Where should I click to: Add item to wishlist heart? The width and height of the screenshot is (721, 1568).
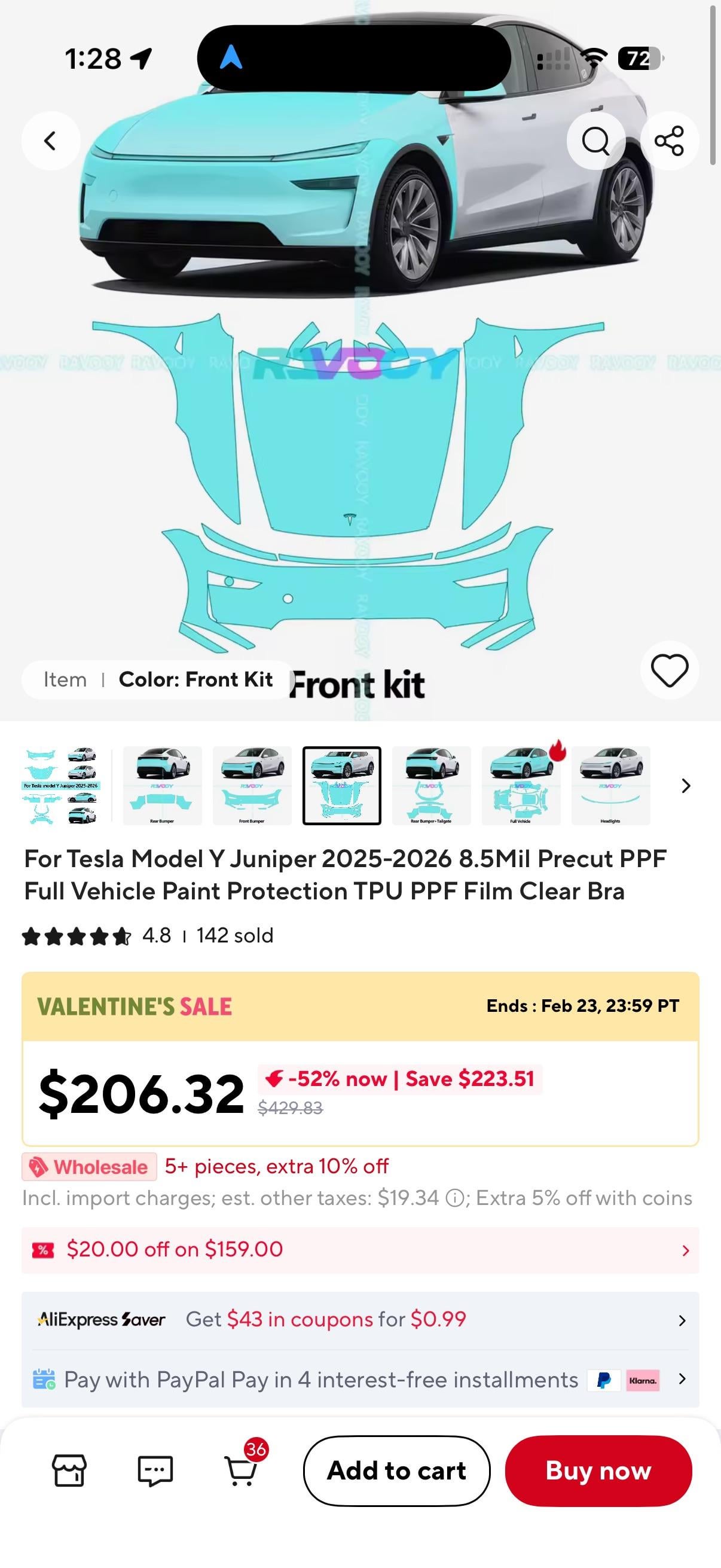[669, 670]
